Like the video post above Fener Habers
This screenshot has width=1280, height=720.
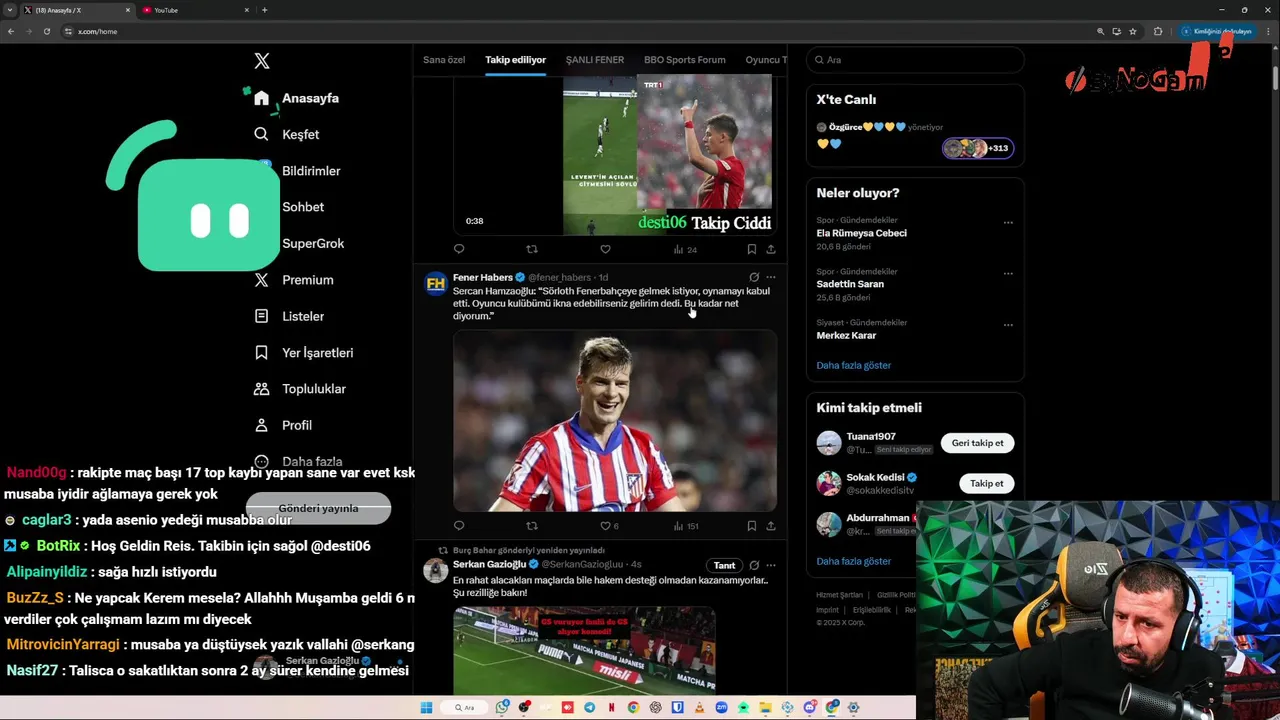605,249
